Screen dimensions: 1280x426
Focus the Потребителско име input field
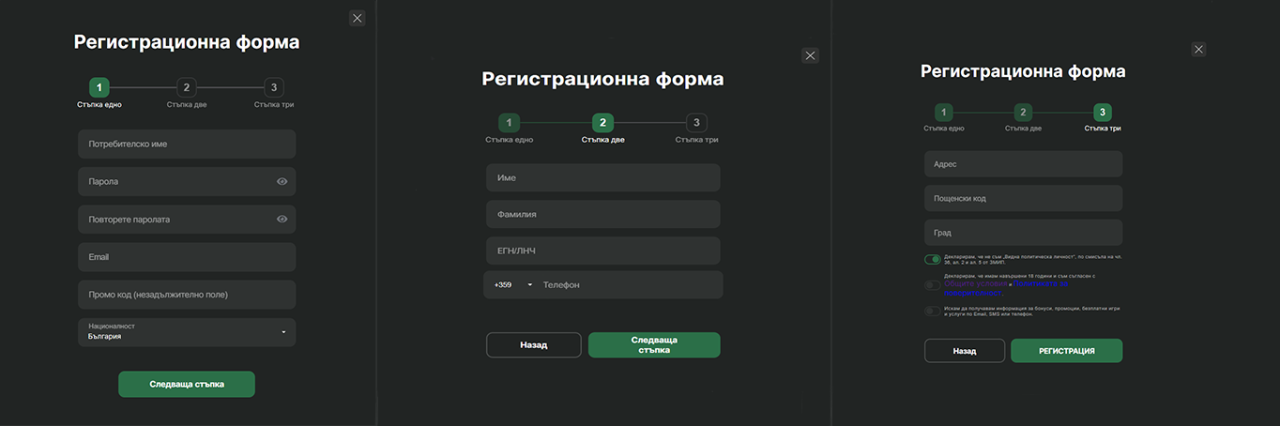click(187, 144)
